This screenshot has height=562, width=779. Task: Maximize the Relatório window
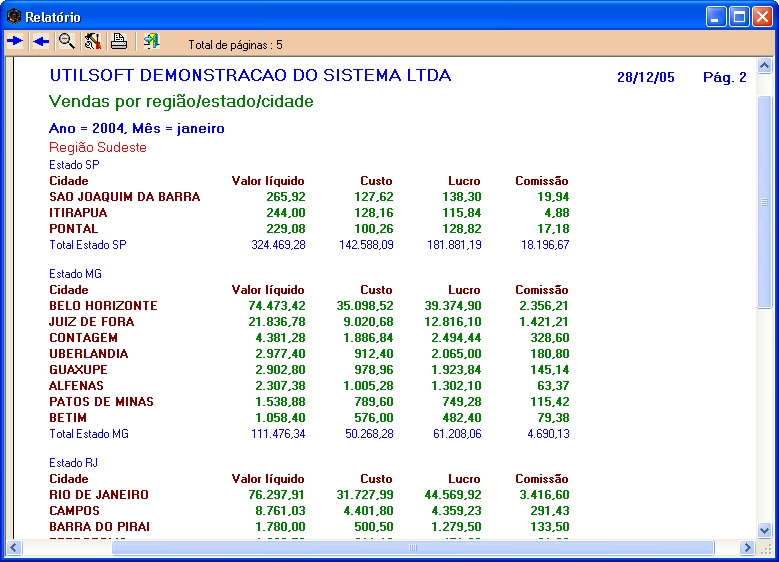[x=739, y=17]
